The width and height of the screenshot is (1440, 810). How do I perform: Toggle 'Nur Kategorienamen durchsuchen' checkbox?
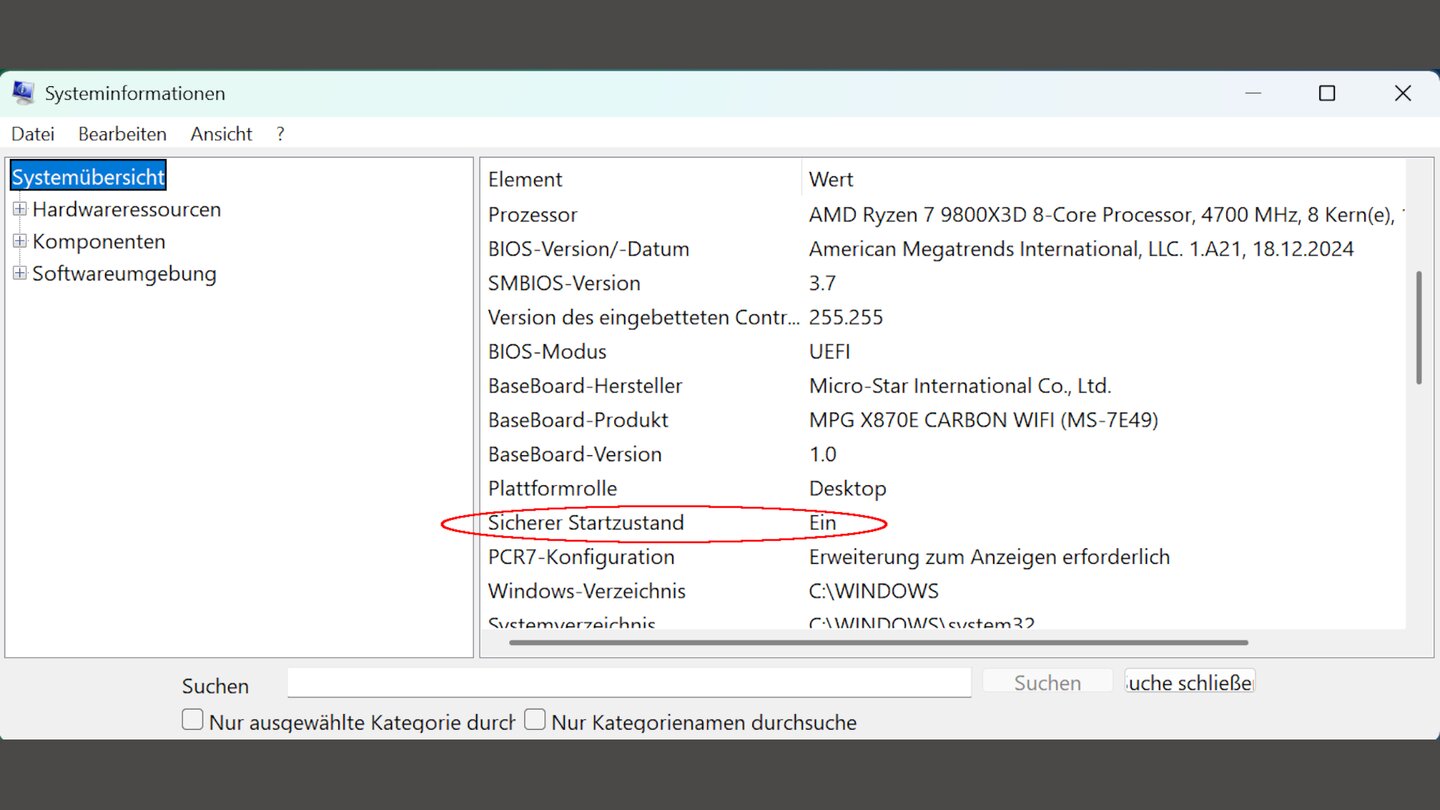point(535,720)
